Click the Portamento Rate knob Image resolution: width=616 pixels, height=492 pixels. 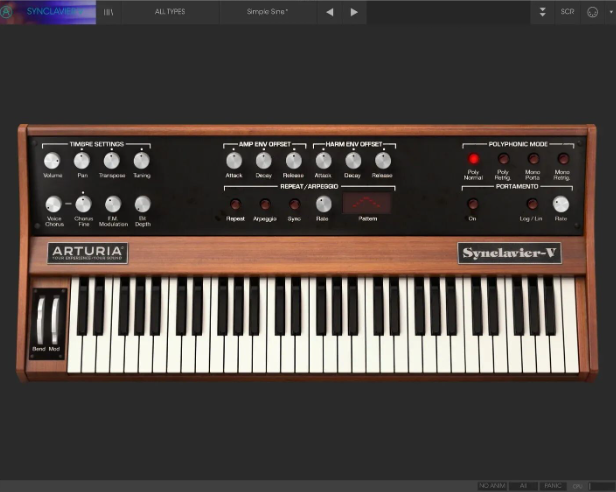tap(561, 204)
